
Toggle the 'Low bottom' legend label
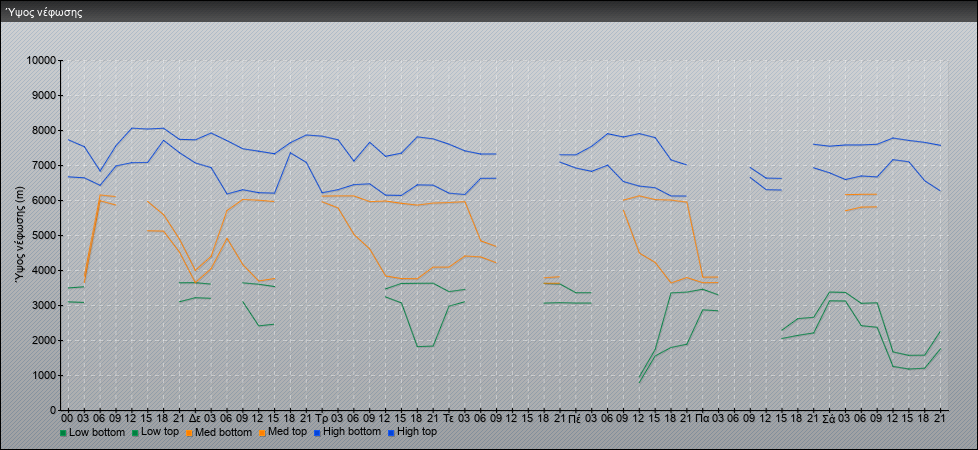pyautogui.click(x=95, y=432)
